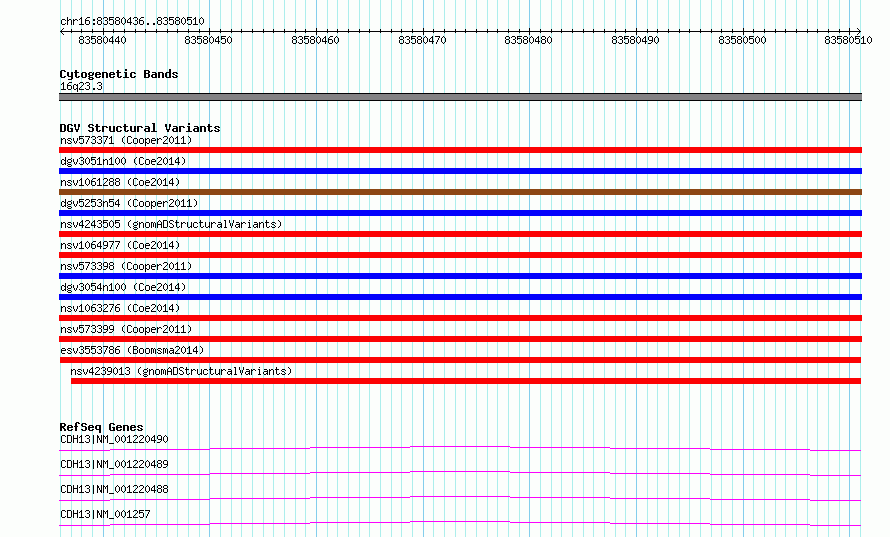
Task: Click the RefSeq Genes track title
Action: point(101,427)
